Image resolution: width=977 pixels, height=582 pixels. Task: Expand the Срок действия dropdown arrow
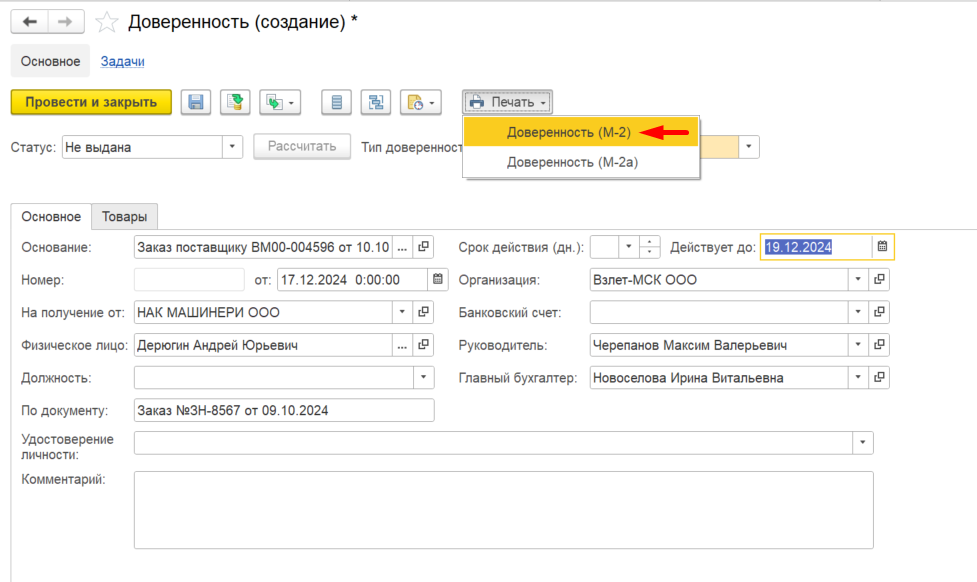629,247
